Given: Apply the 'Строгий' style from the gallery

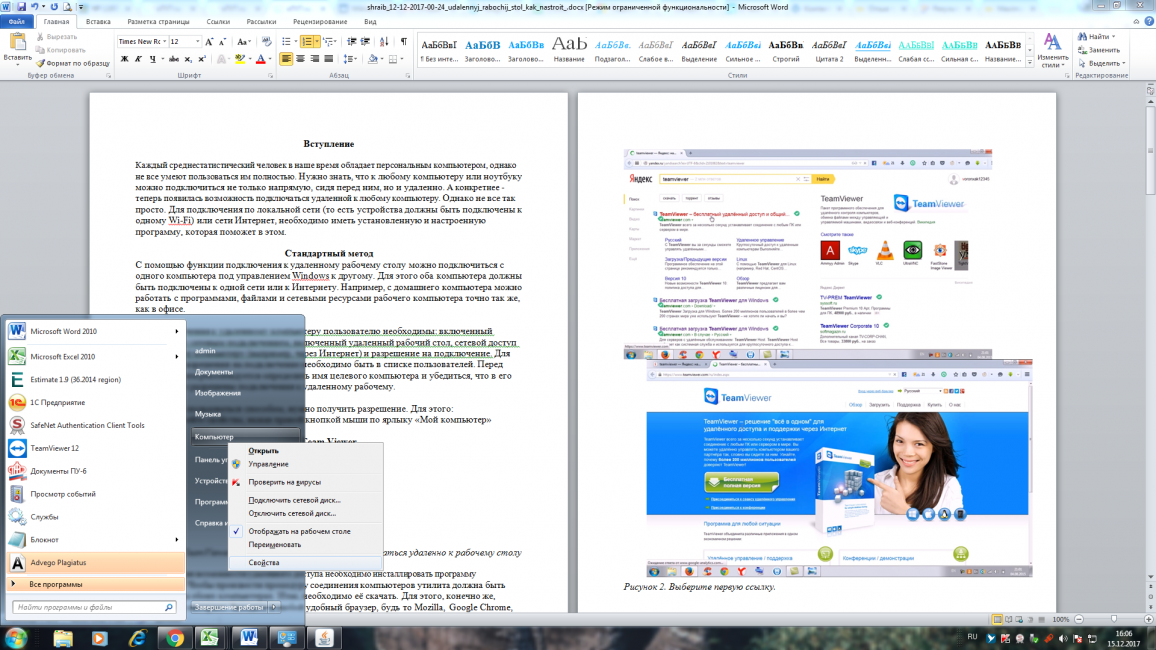Looking at the screenshot, I should coord(786,49).
